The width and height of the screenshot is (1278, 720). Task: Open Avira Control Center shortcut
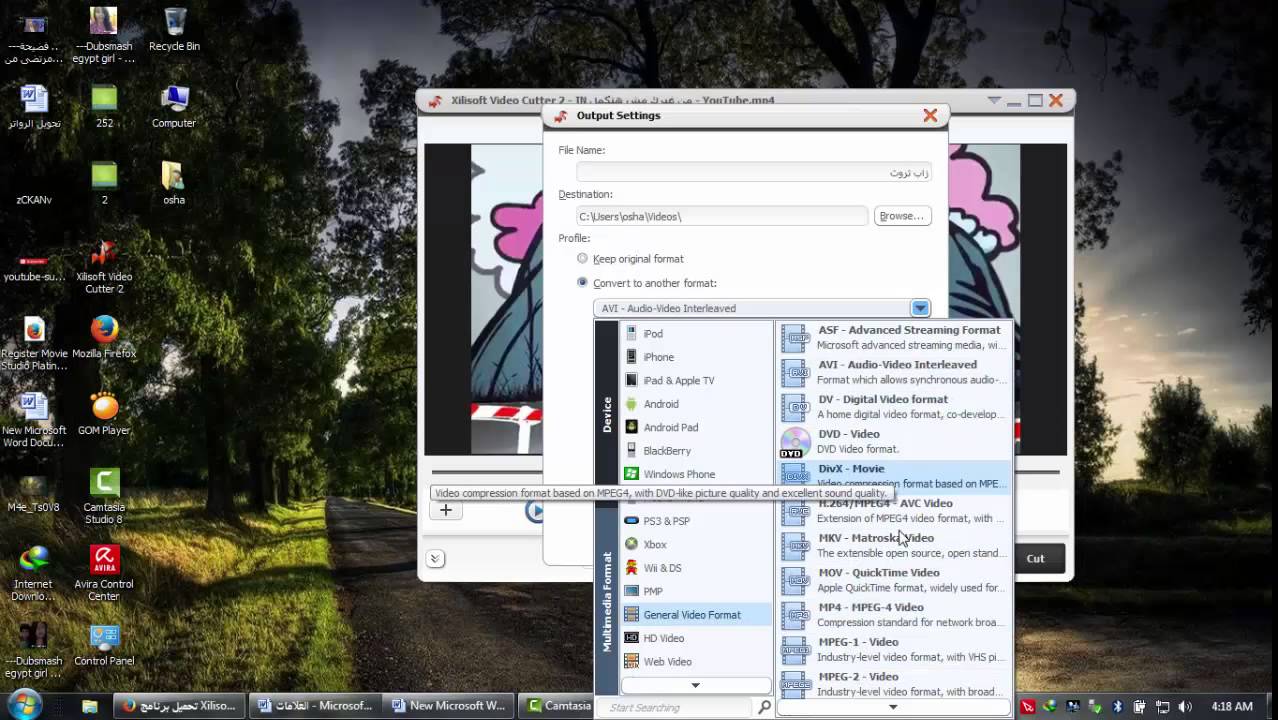tap(104, 573)
